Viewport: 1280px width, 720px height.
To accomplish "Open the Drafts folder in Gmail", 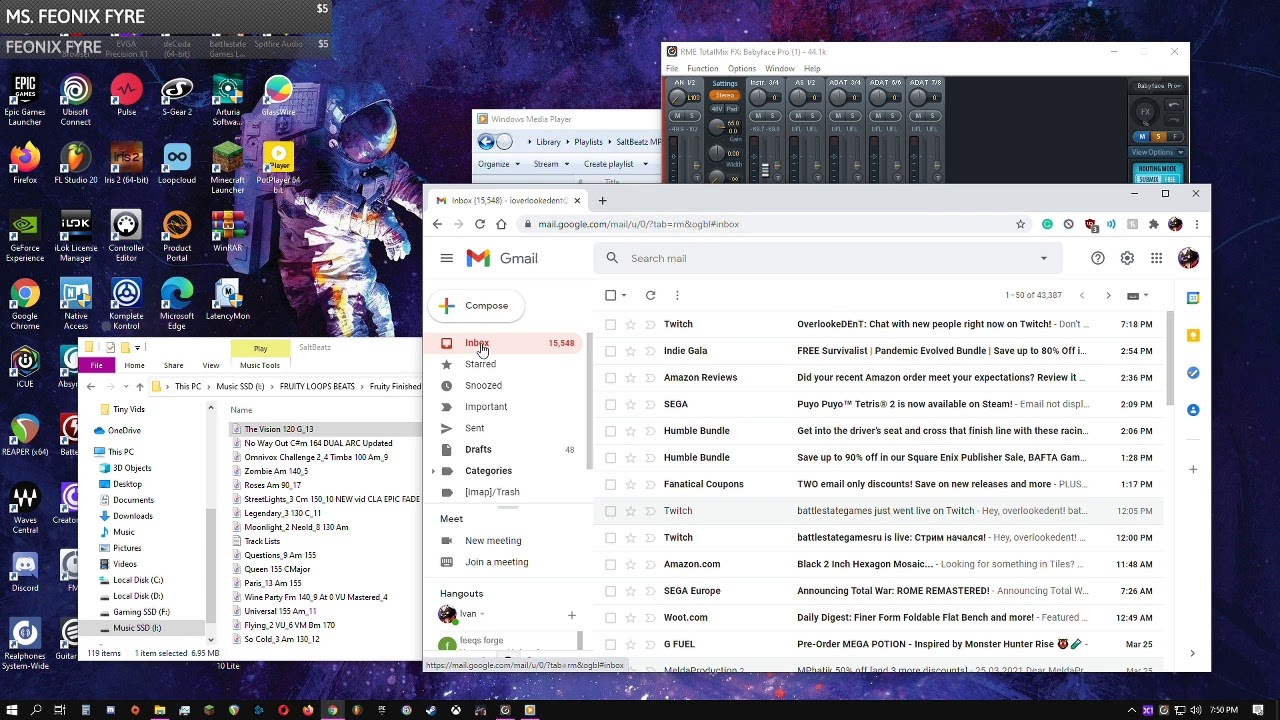I will [x=478, y=449].
